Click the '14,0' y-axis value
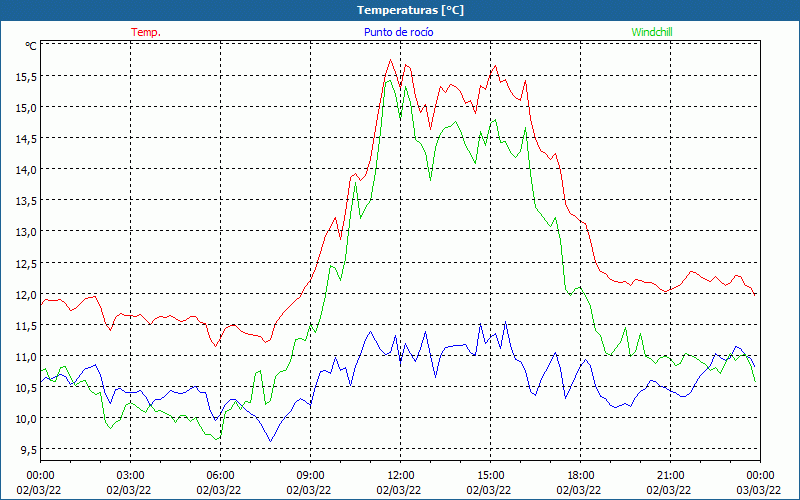The width and height of the screenshot is (800, 500). point(26,170)
